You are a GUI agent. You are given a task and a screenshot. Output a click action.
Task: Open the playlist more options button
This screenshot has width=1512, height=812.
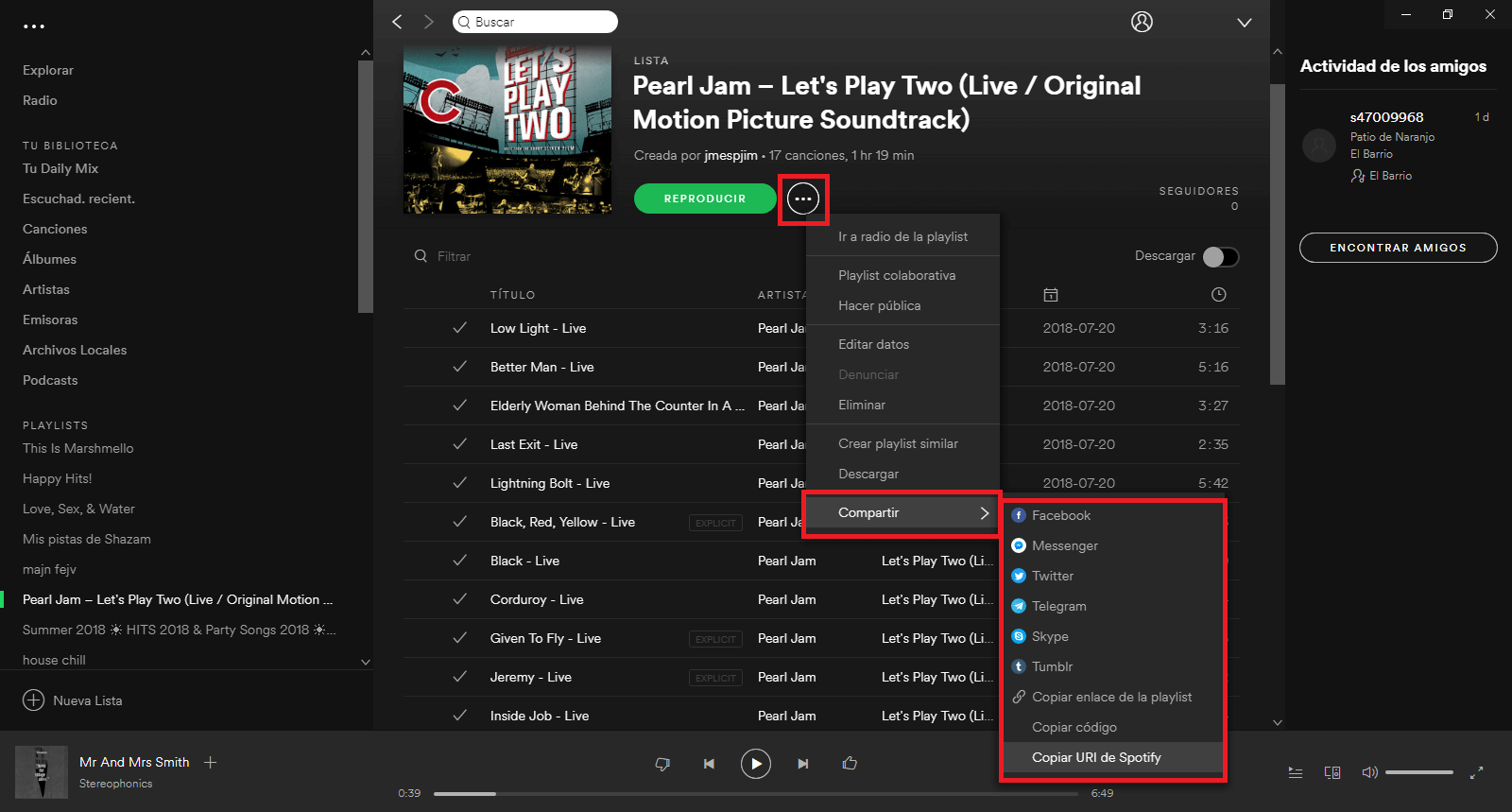tap(803, 199)
